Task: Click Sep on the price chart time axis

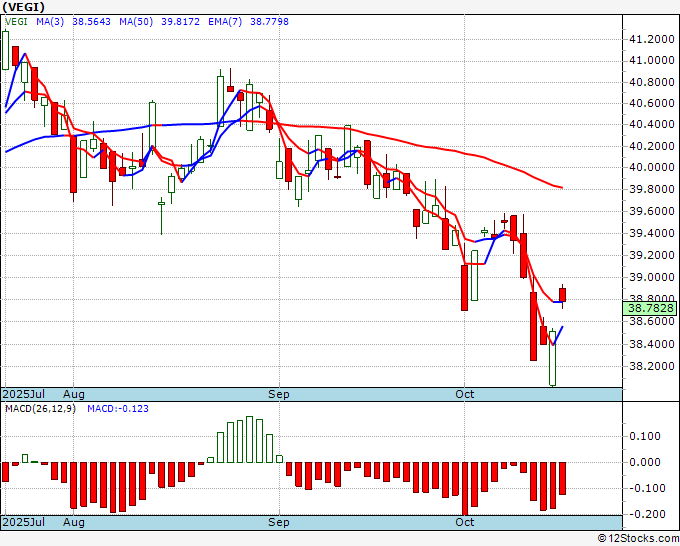Action: (x=278, y=394)
